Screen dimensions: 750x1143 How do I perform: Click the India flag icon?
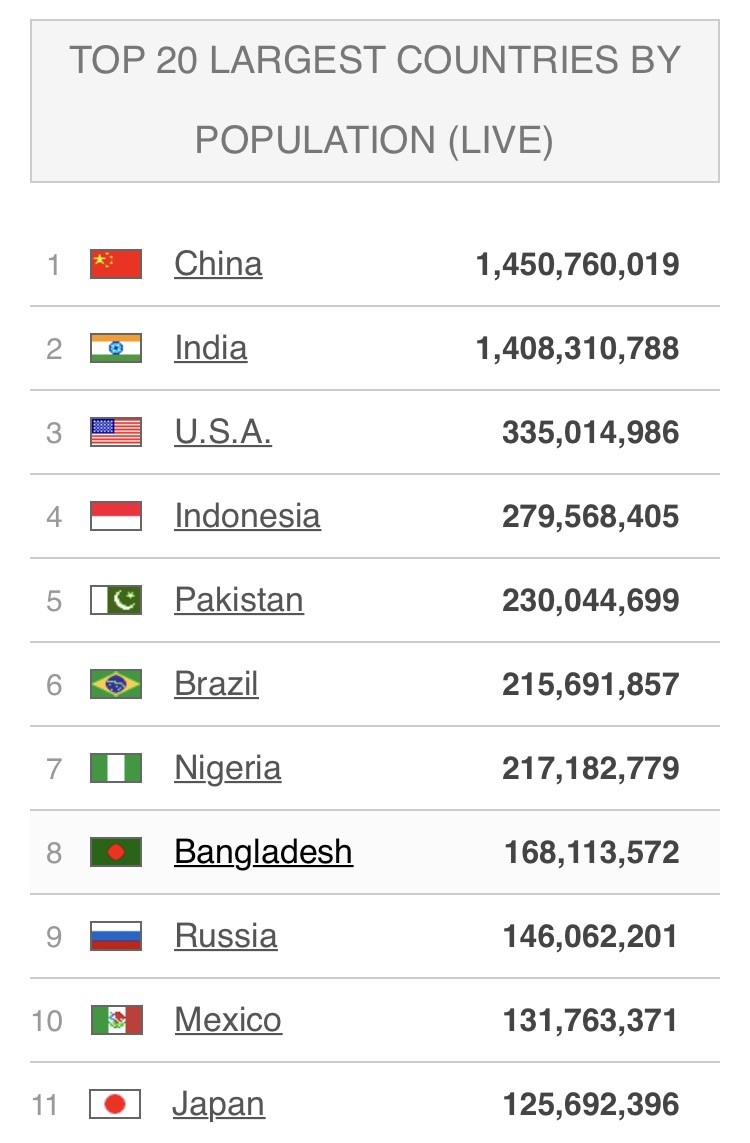click(116, 348)
